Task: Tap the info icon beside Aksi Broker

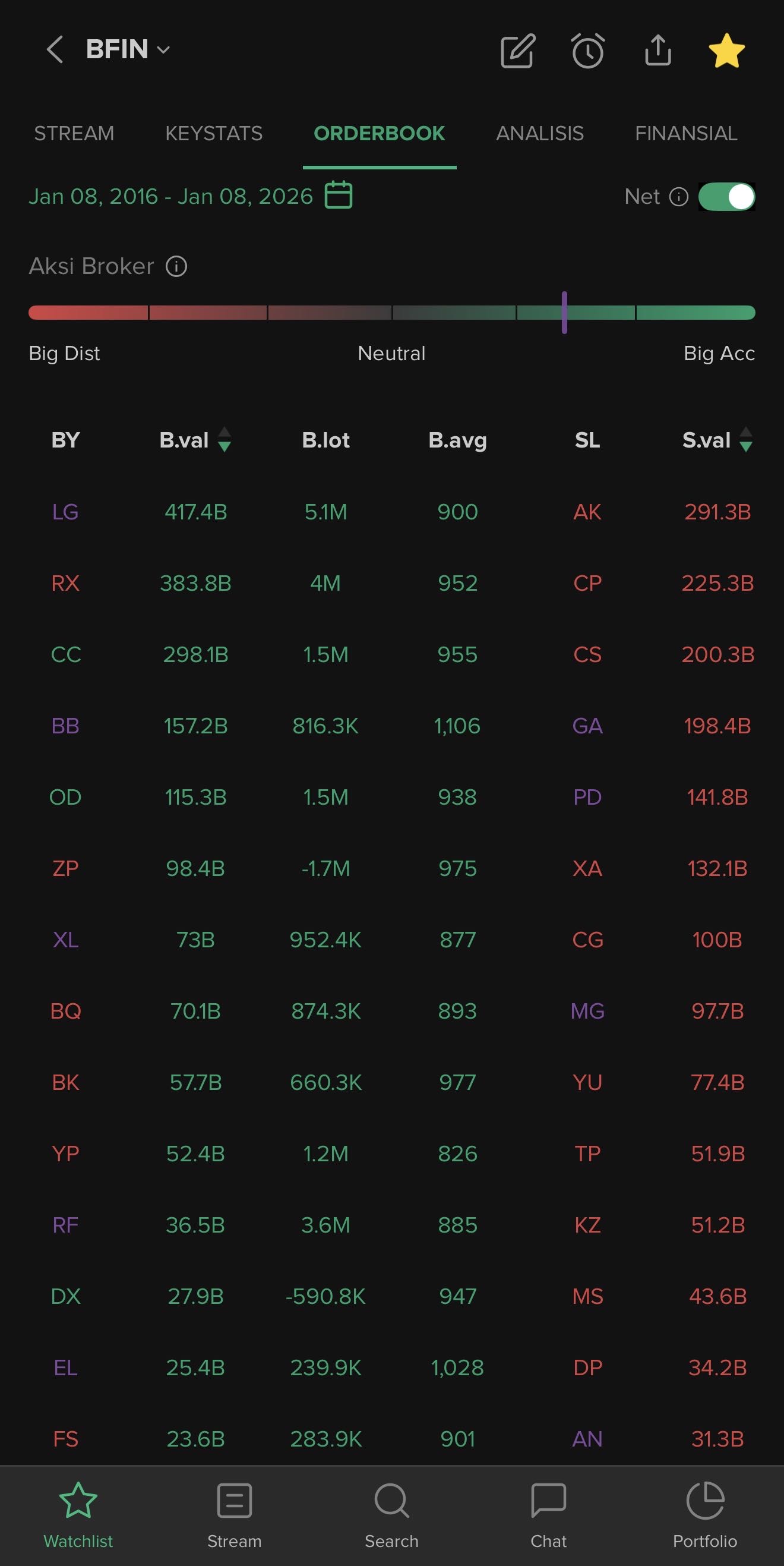Action: click(x=176, y=266)
